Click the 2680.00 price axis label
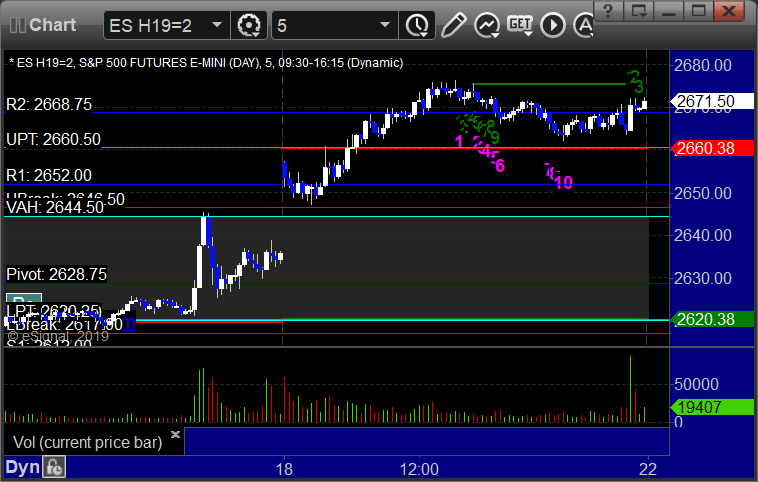758x482 pixels. click(703, 65)
